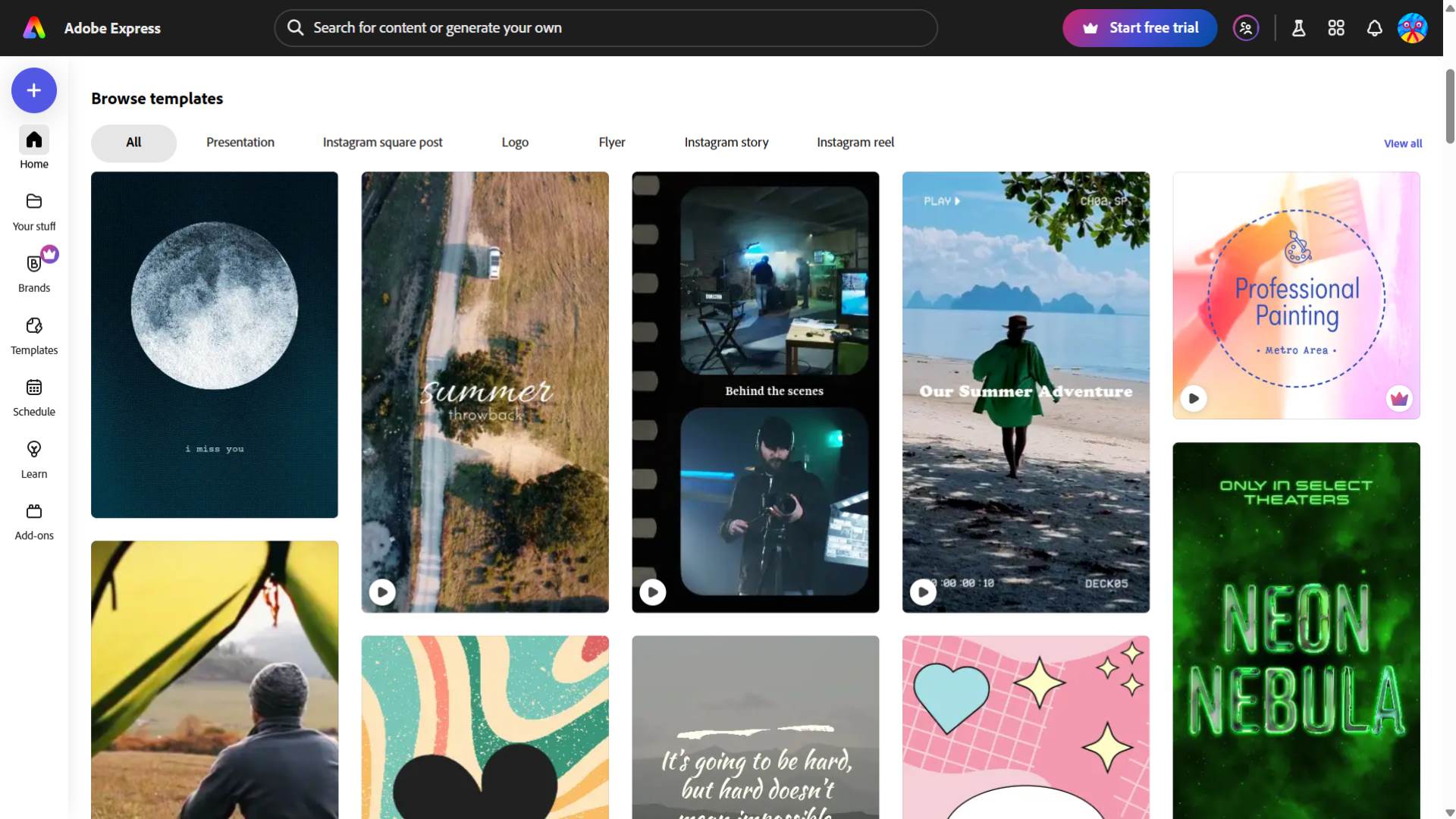
Task: Click the search magnifier icon
Action: pyautogui.click(x=295, y=28)
